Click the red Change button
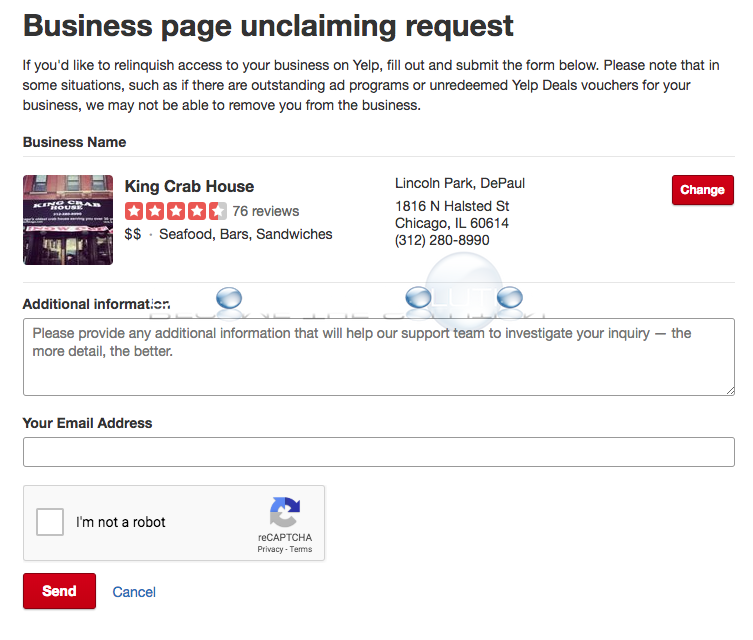This screenshot has height=640, width=753. click(x=703, y=190)
